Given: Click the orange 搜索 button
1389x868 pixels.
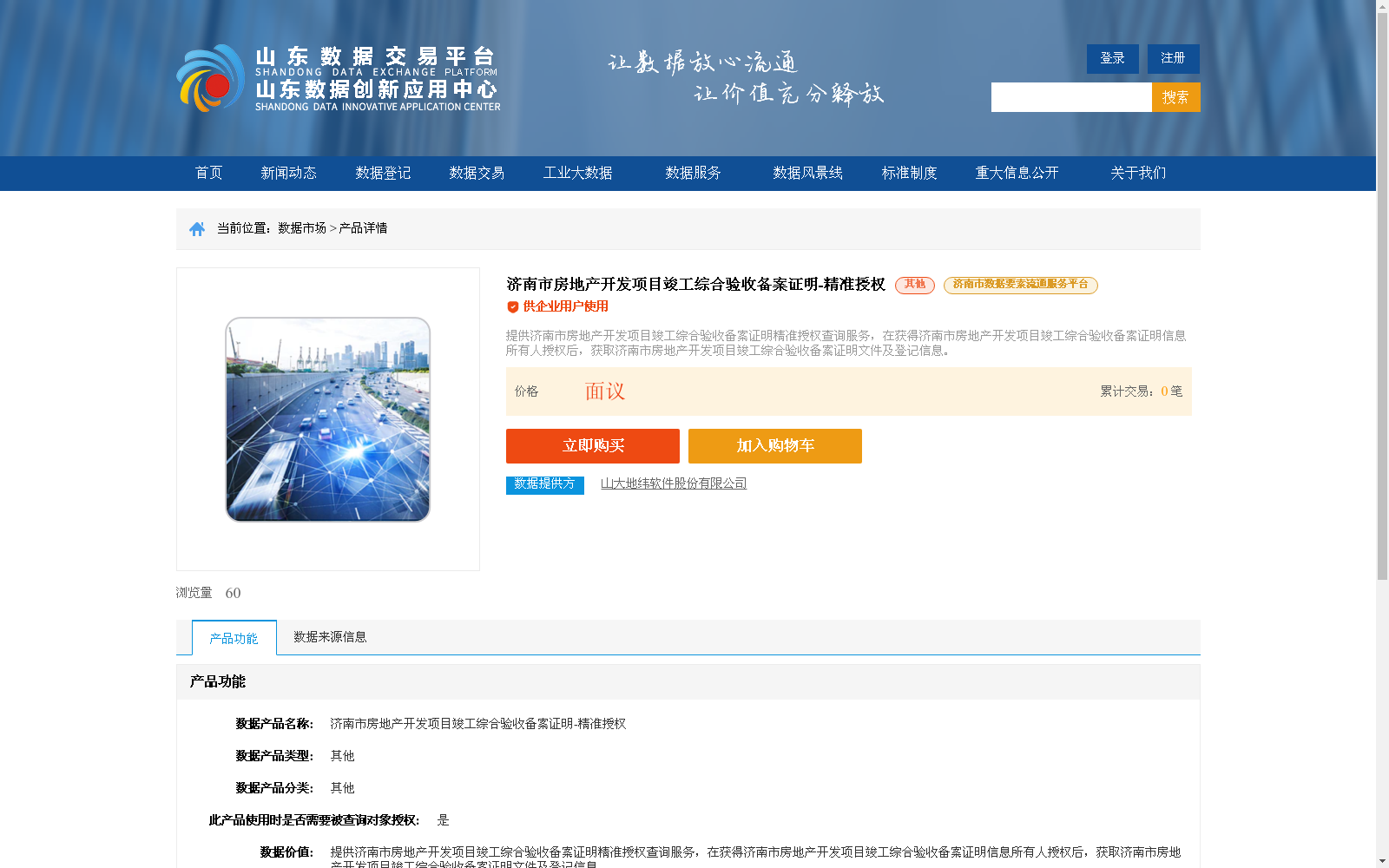Looking at the screenshot, I should pos(1176,97).
